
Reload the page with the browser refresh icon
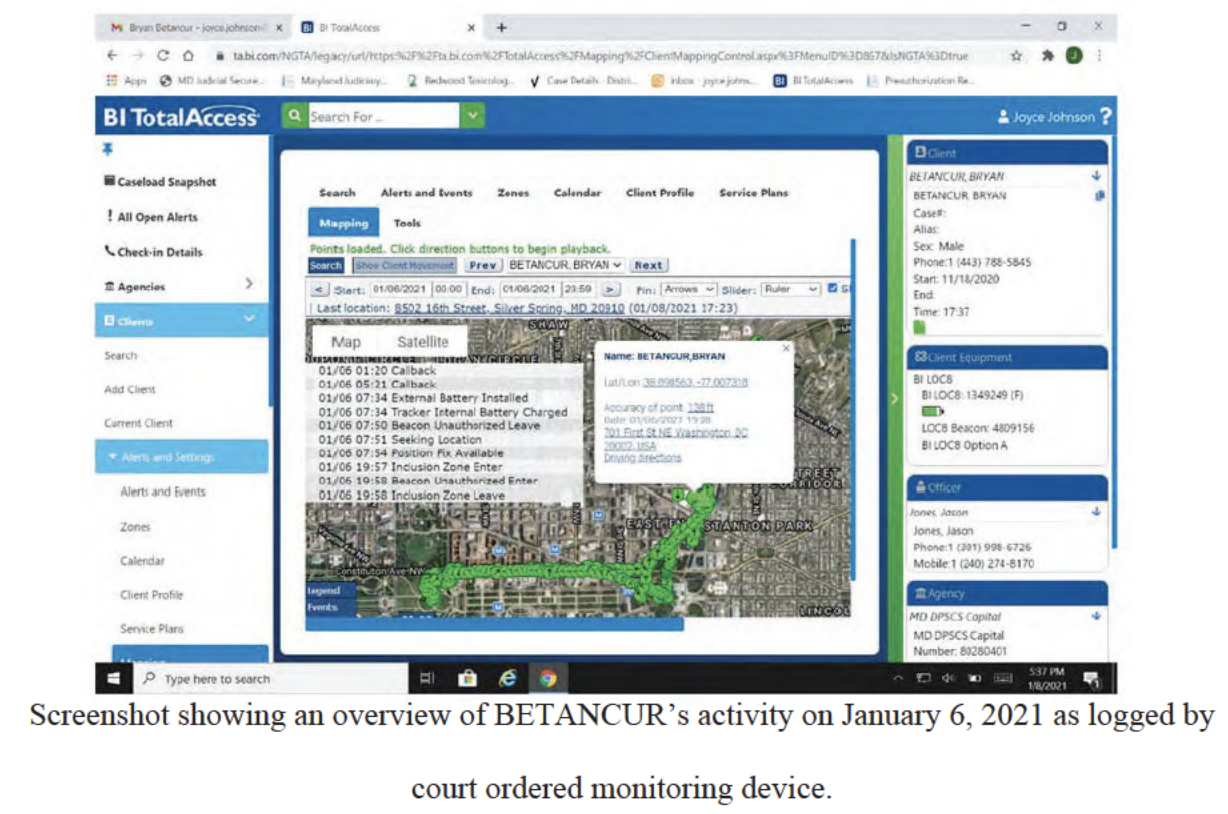pyautogui.click(x=163, y=56)
